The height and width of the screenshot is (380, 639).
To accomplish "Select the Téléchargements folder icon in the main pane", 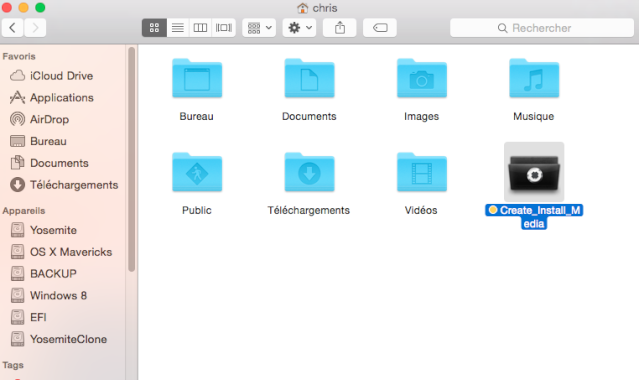I will 309,172.
